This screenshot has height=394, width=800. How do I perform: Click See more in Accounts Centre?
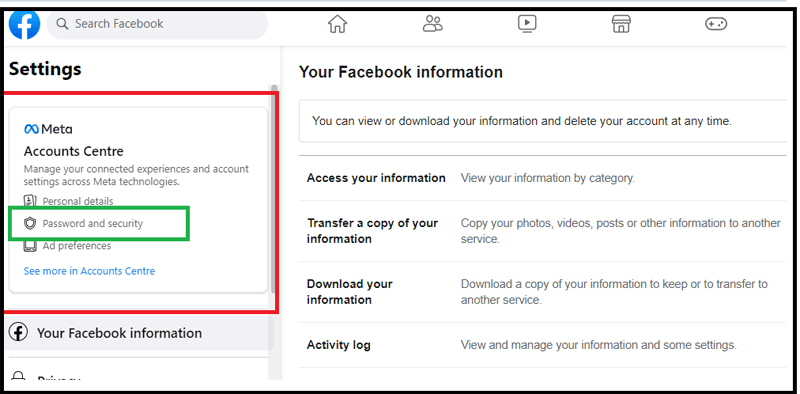[89, 271]
